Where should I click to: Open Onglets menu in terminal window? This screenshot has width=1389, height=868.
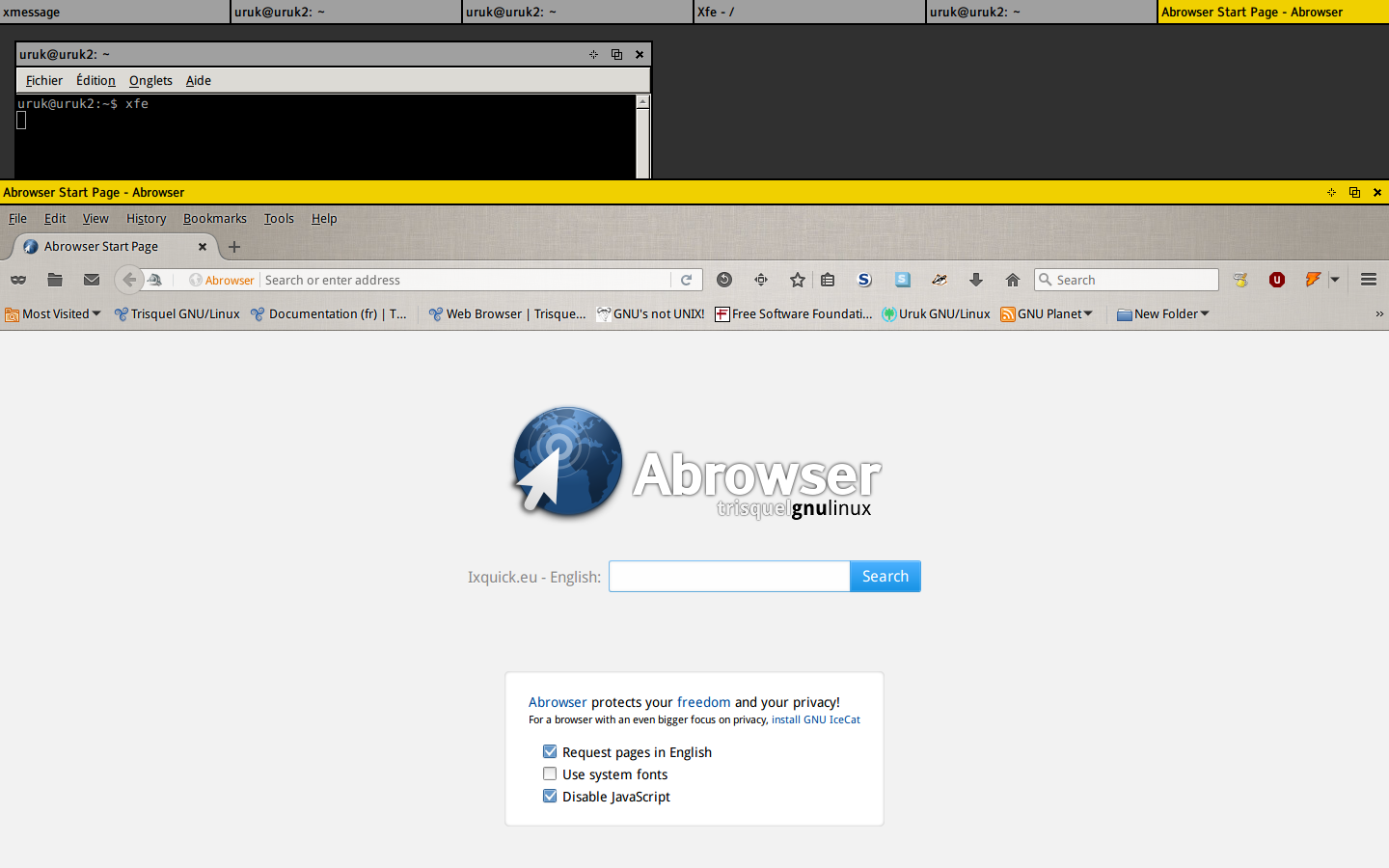coord(150,81)
